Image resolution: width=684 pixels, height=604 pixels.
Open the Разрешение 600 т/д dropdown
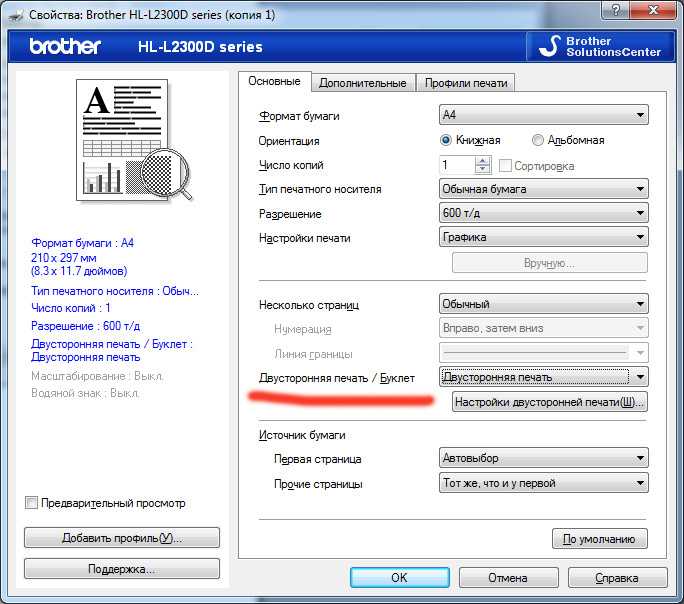click(x=544, y=213)
